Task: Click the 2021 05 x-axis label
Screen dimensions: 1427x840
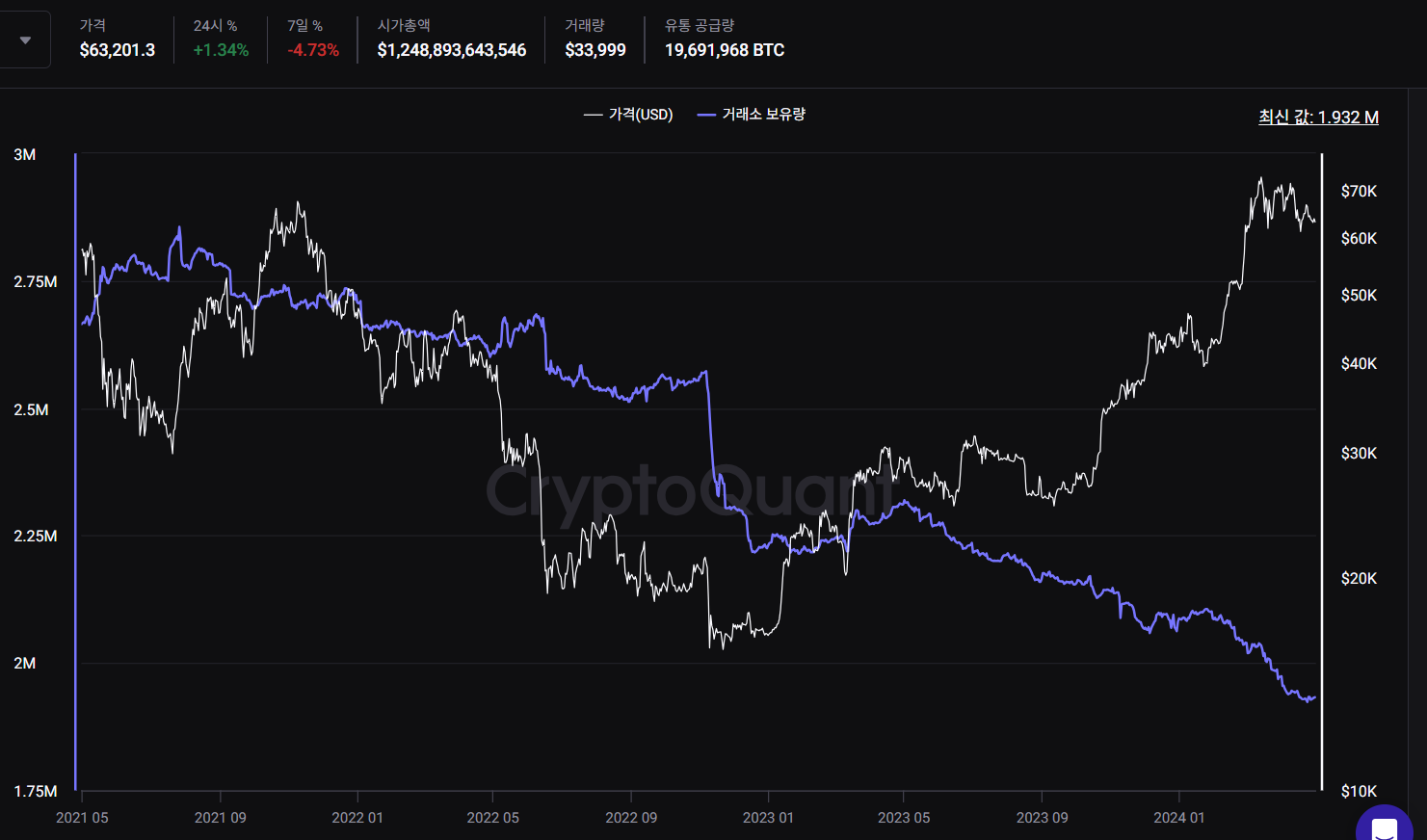Action: point(82,818)
